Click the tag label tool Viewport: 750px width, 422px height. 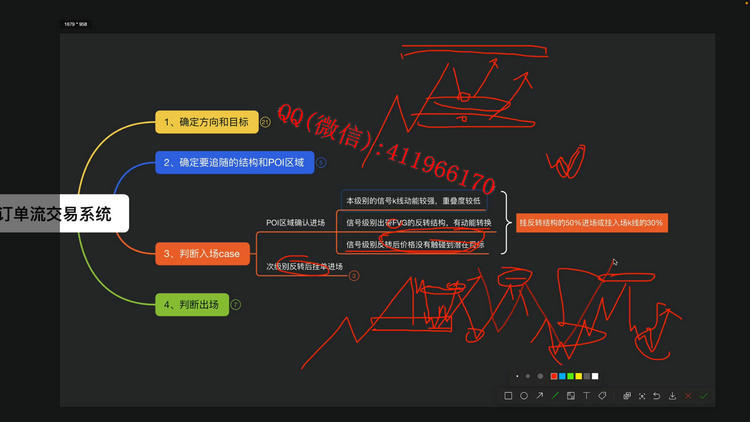603,396
